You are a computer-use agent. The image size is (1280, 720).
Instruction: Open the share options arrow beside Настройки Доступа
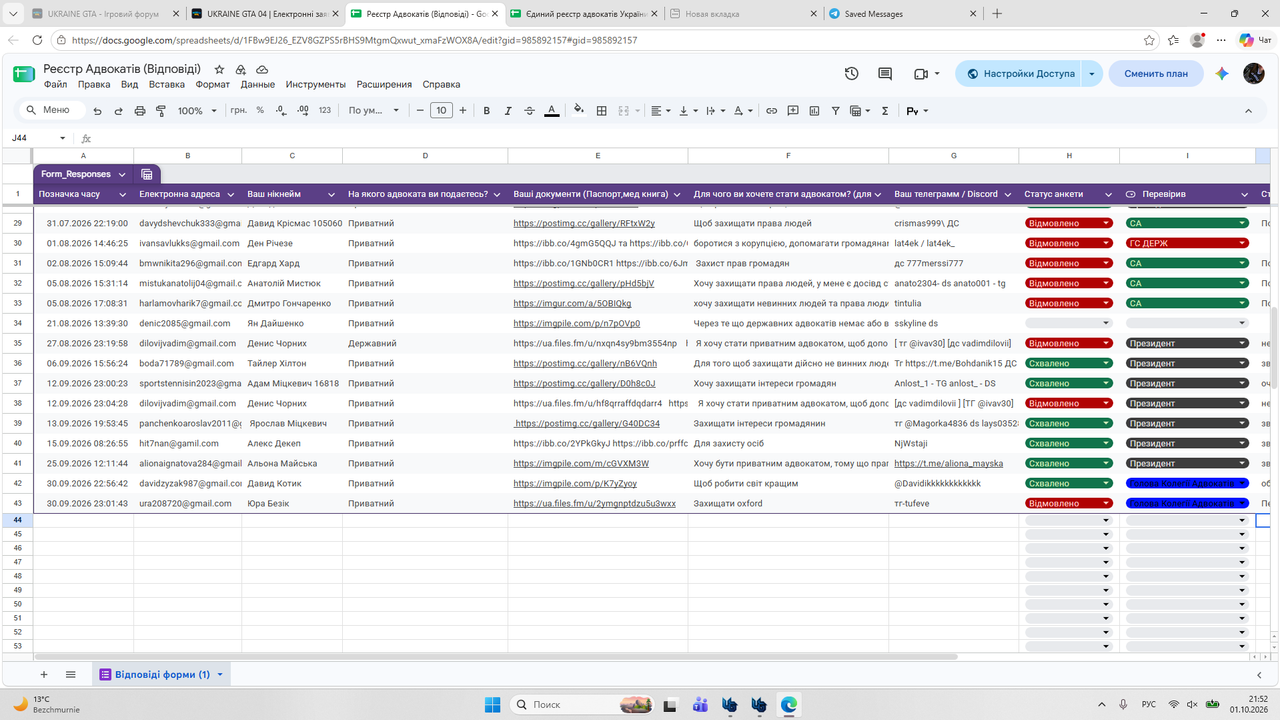tap(1092, 74)
